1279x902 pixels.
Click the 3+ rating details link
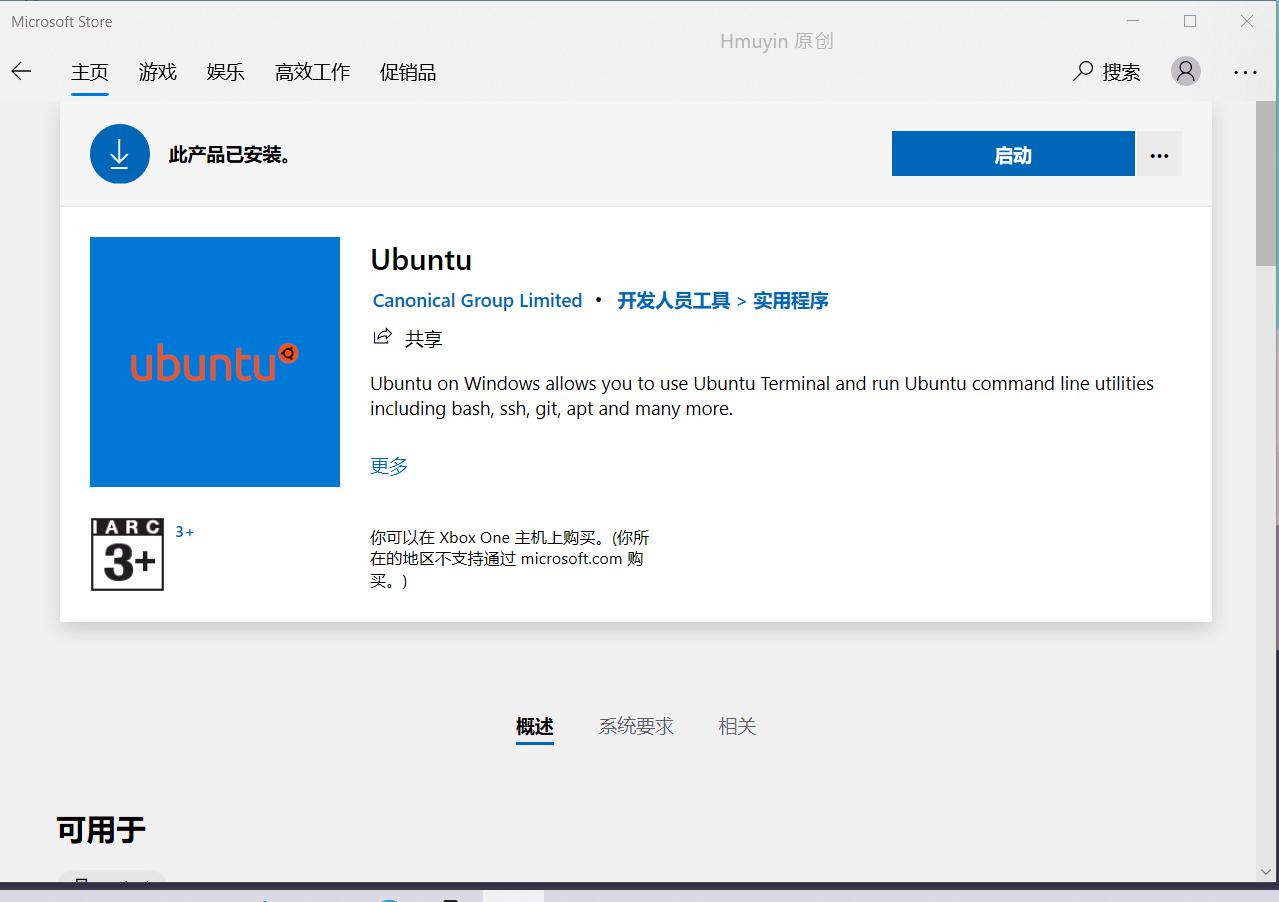pyautogui.click(x=184, y=531)
